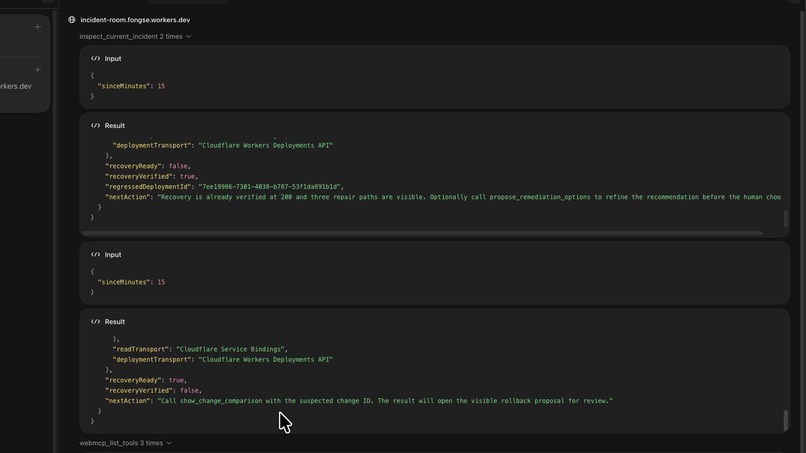Screen dimensions: 806x453
Task: Click the globe icon beside incident-room.fongse.workers.dev
Action: click(x=71, y=20)
